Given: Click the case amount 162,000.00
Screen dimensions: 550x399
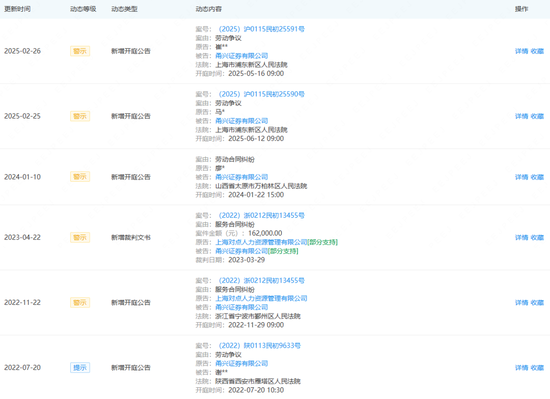Looking at the screenshot, I should click(265, 234).
